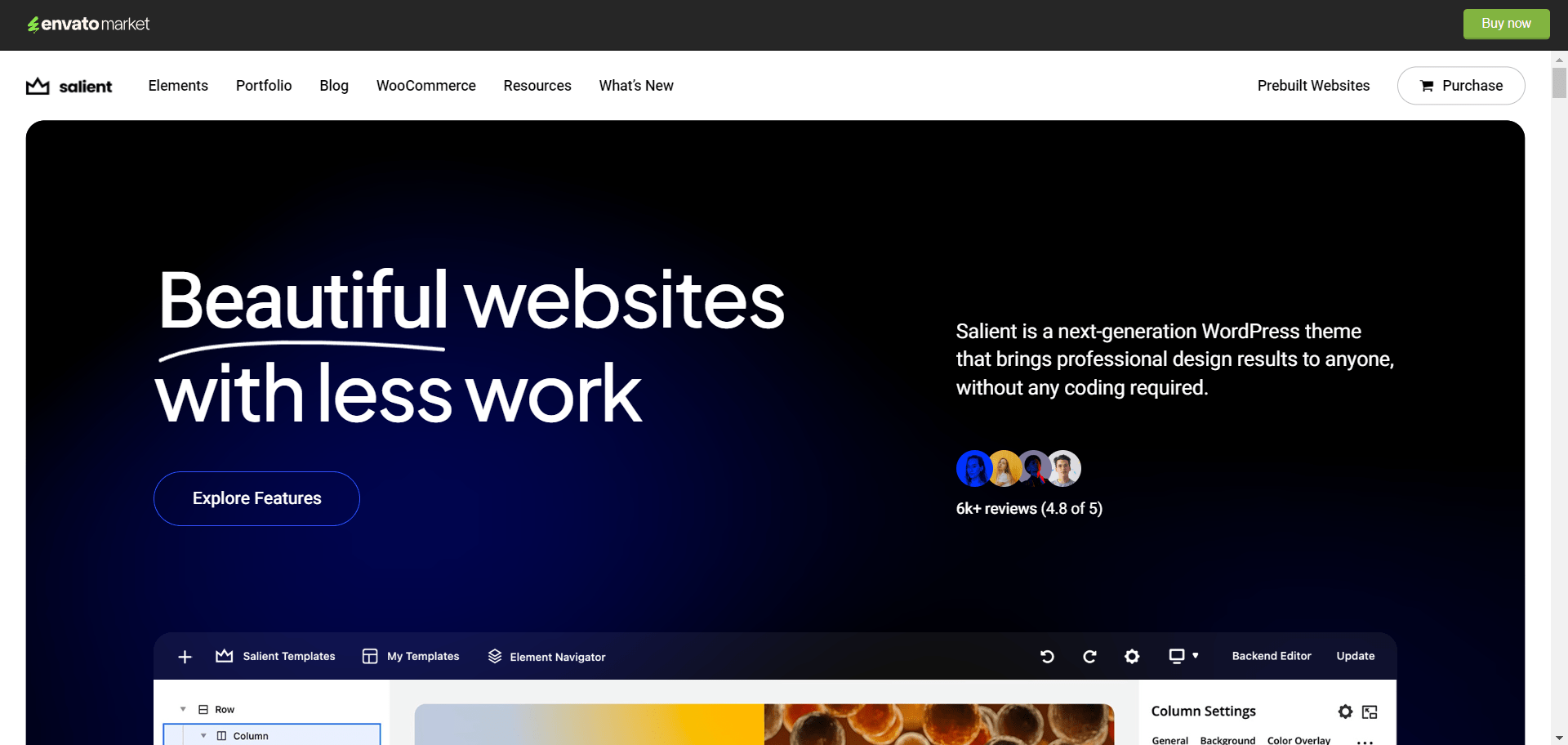Click the Salient description paragraph

(x=1175, y=359)
